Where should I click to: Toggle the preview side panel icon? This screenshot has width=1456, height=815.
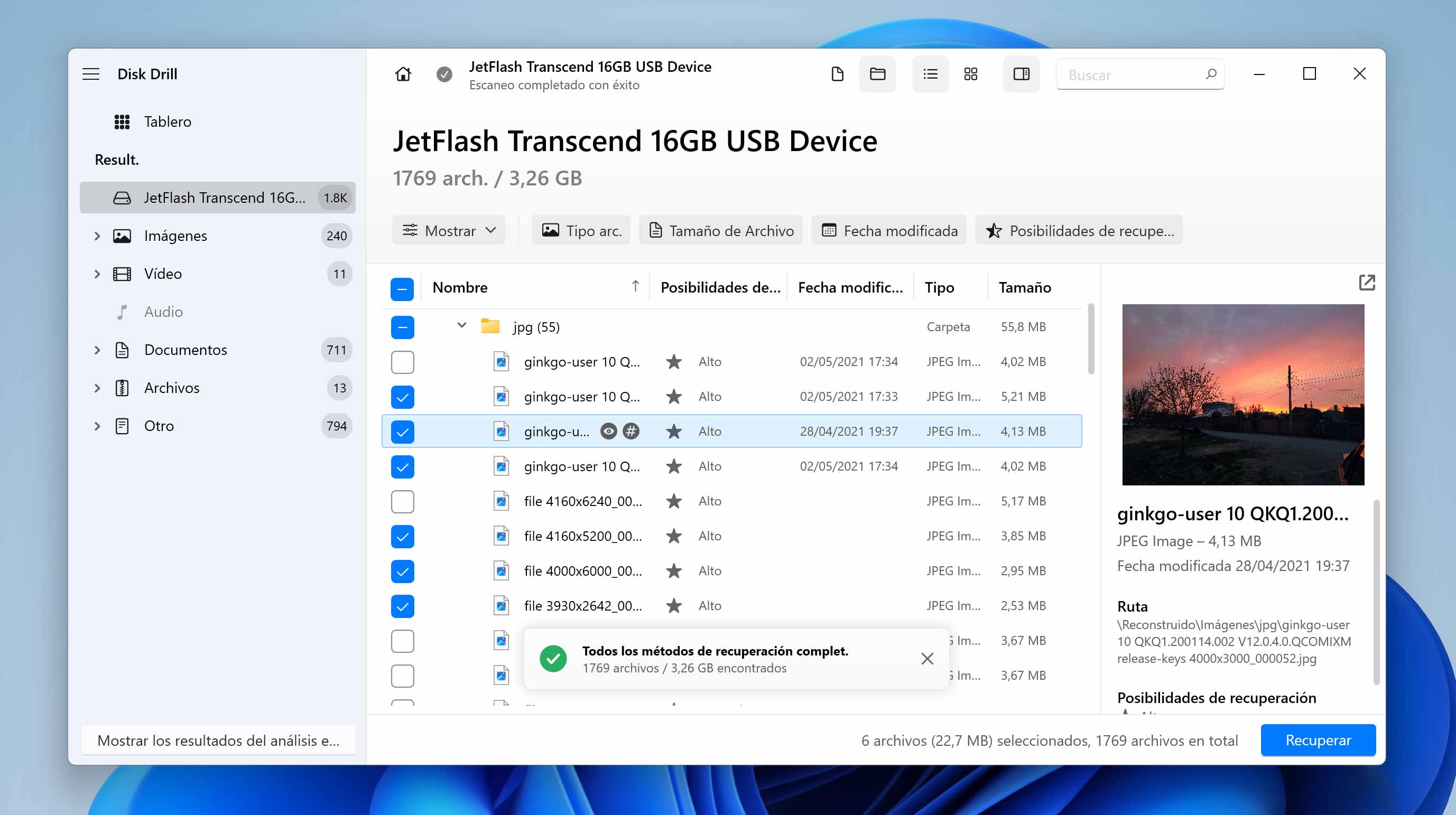click(x=1022, y=74)
